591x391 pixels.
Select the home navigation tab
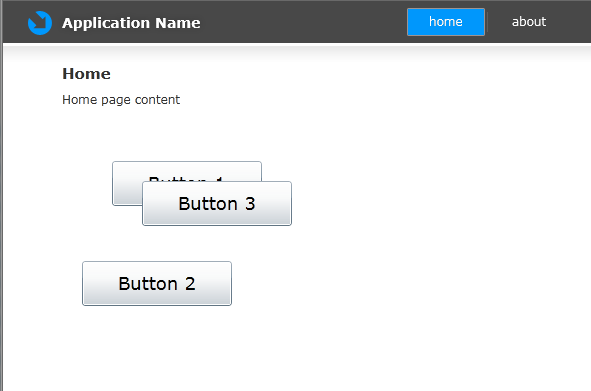pyautogui.click(x=446, y=22)
